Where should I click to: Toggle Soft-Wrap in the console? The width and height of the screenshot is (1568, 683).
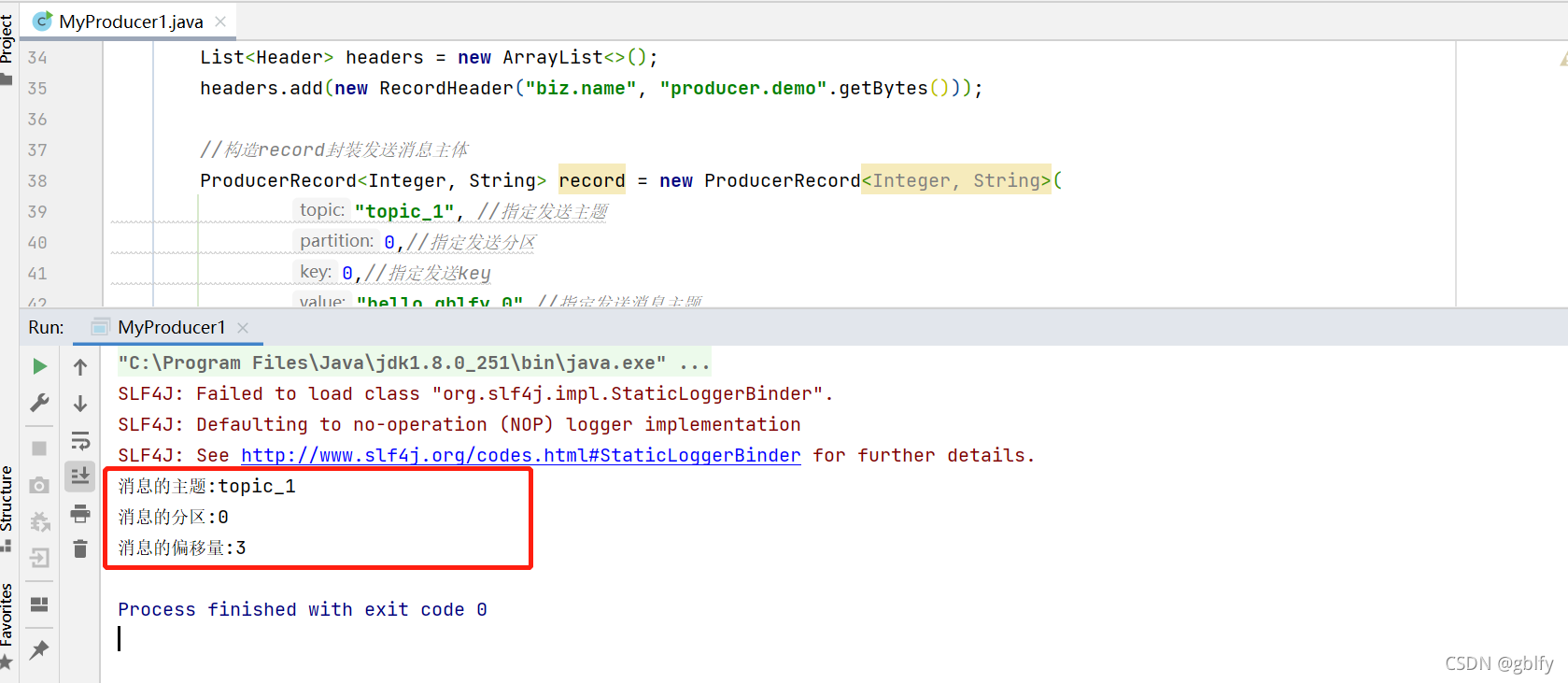[80, 440]
